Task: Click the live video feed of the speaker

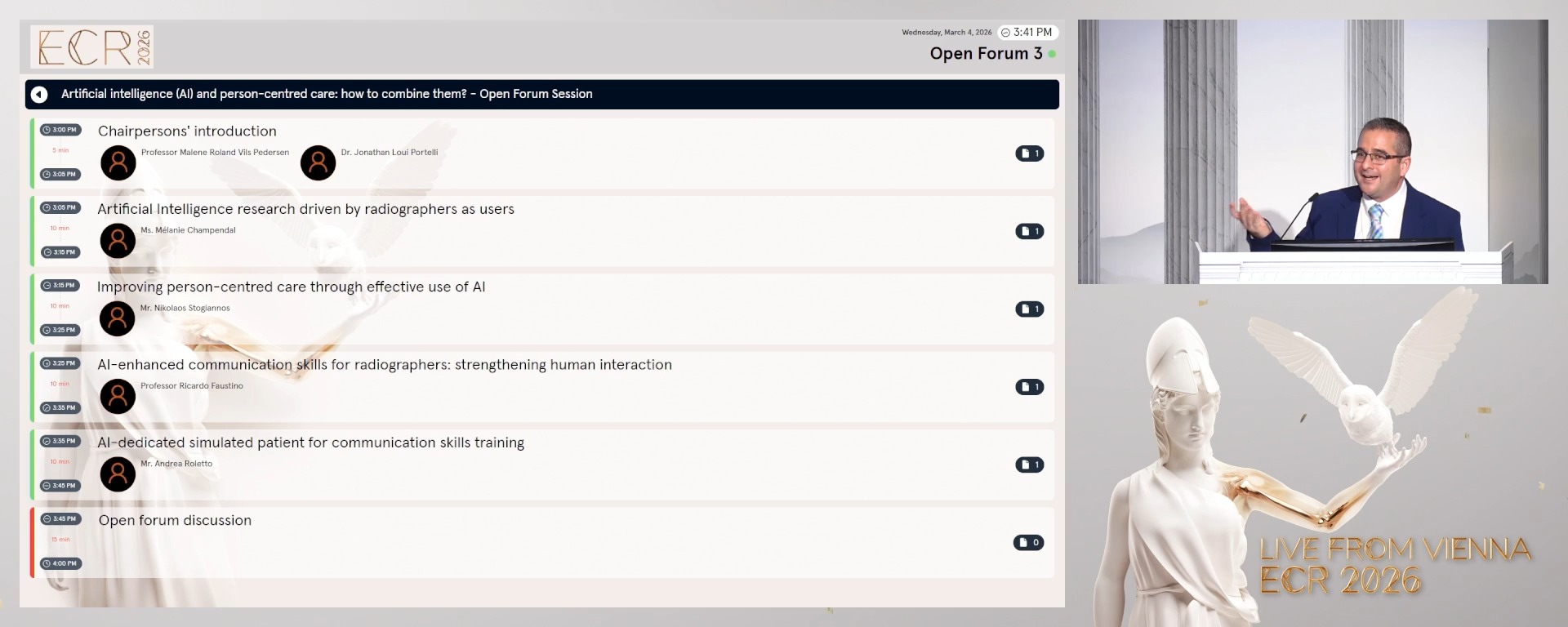Action: pyautogui.click(x=1312, y=152)
